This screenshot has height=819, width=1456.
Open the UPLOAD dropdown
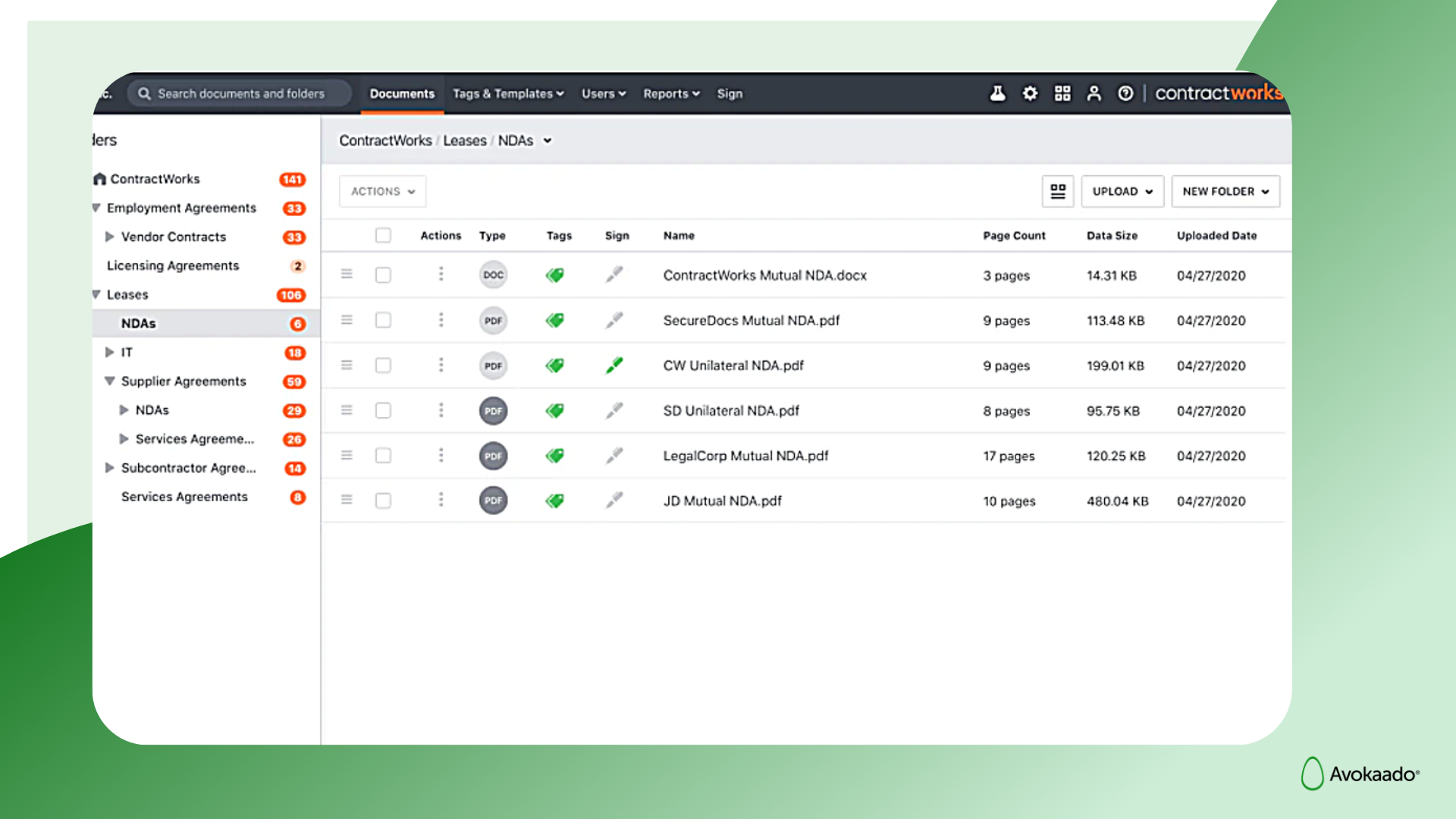(x=1122, y=191)
